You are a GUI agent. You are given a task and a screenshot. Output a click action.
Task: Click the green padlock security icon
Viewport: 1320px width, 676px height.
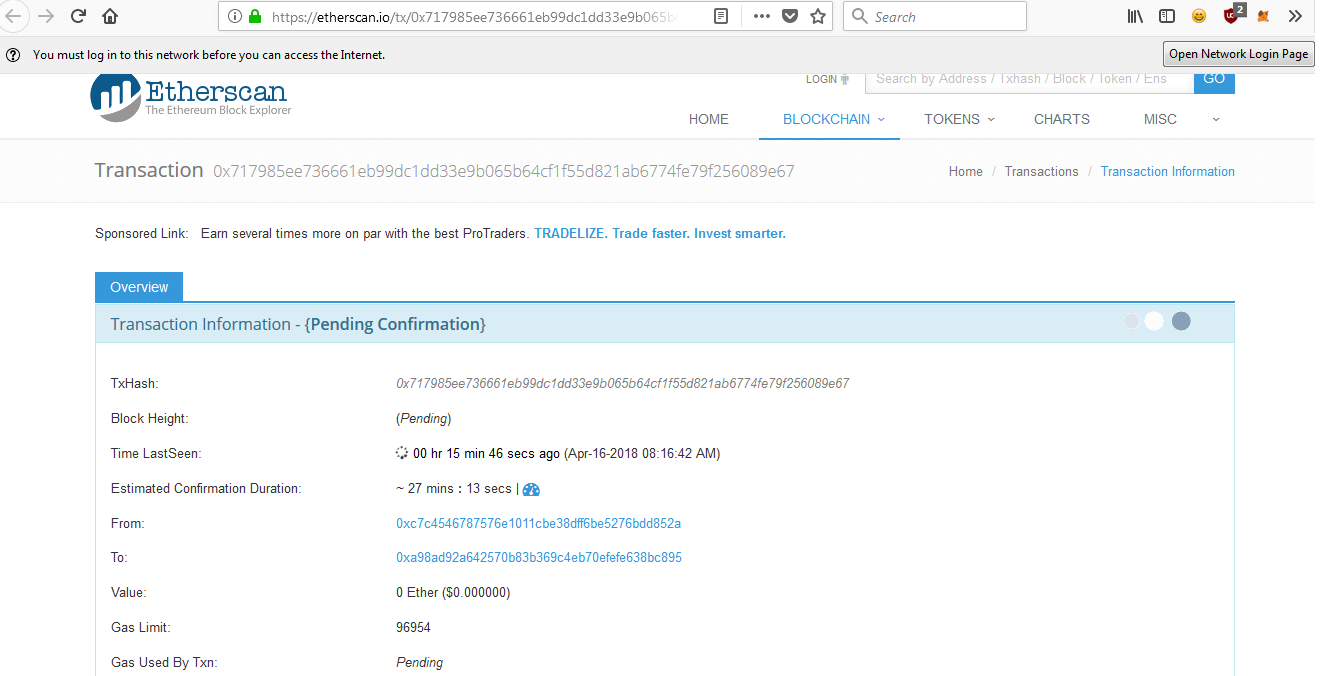(254, 17)
